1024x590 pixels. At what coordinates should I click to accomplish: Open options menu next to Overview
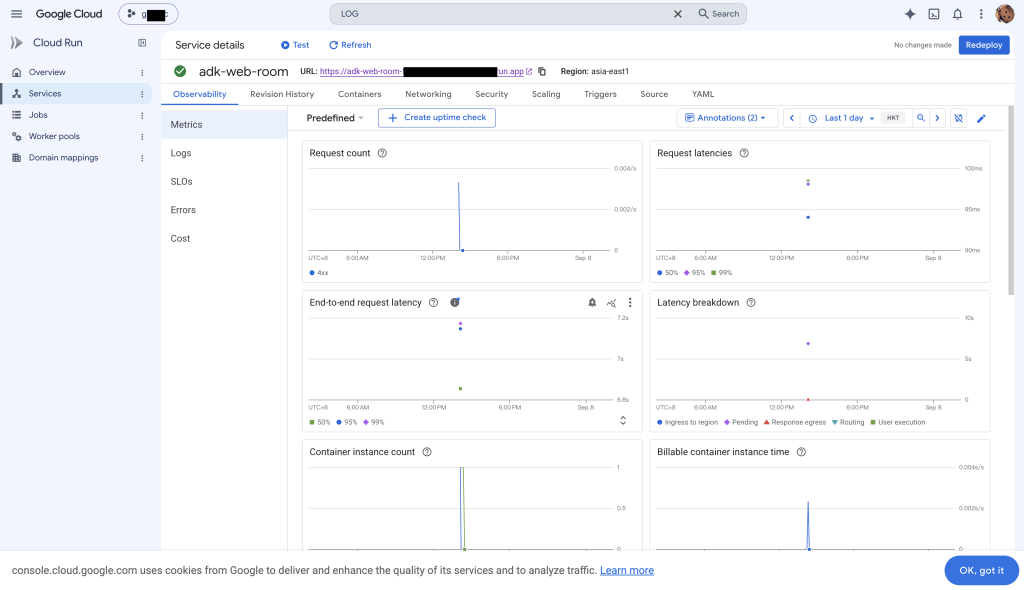(x=142, y=73)
